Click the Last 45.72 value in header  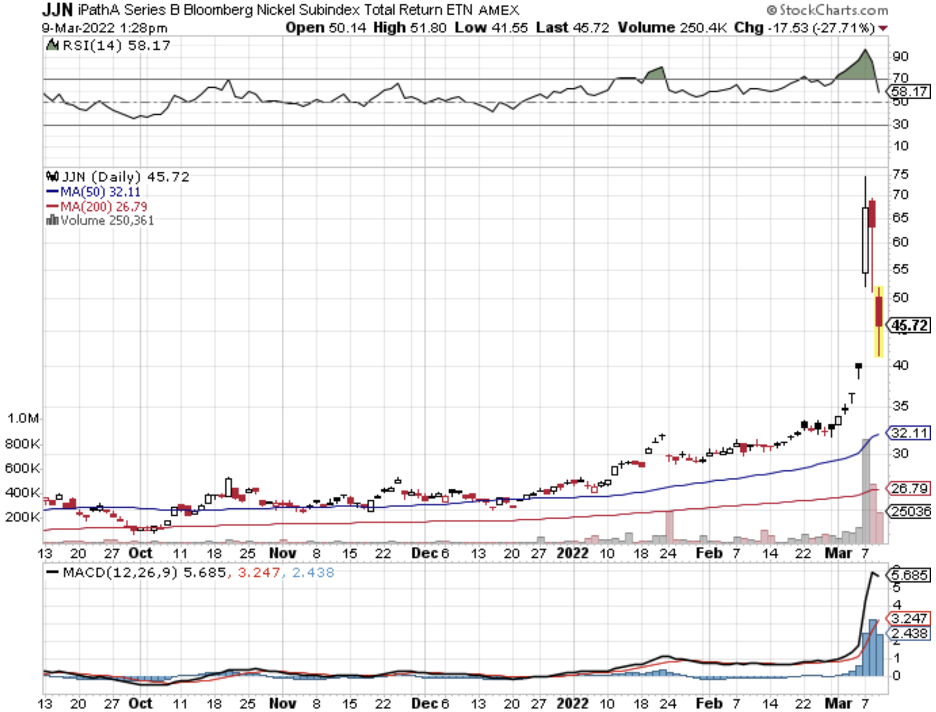(x=572, y=27)
